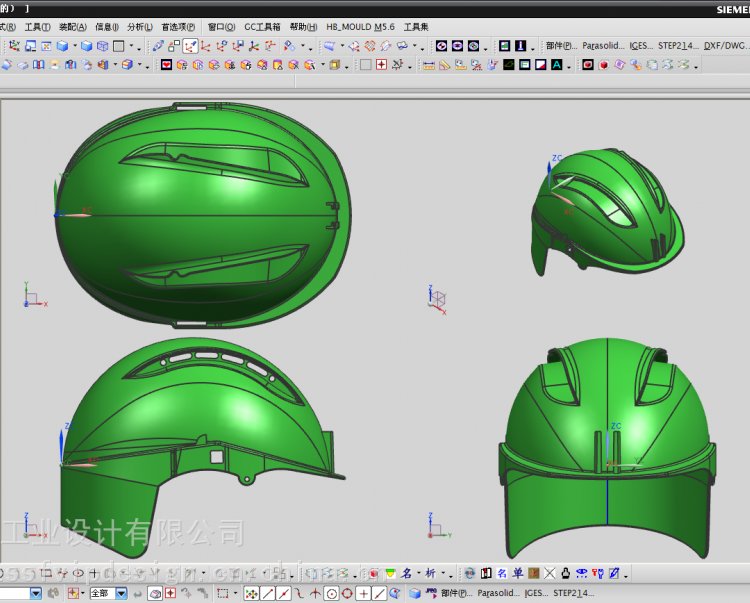Viewport: 750px width, 603px height.
Task: Open the 窗口(O) menu
Action: pos(222,27)
